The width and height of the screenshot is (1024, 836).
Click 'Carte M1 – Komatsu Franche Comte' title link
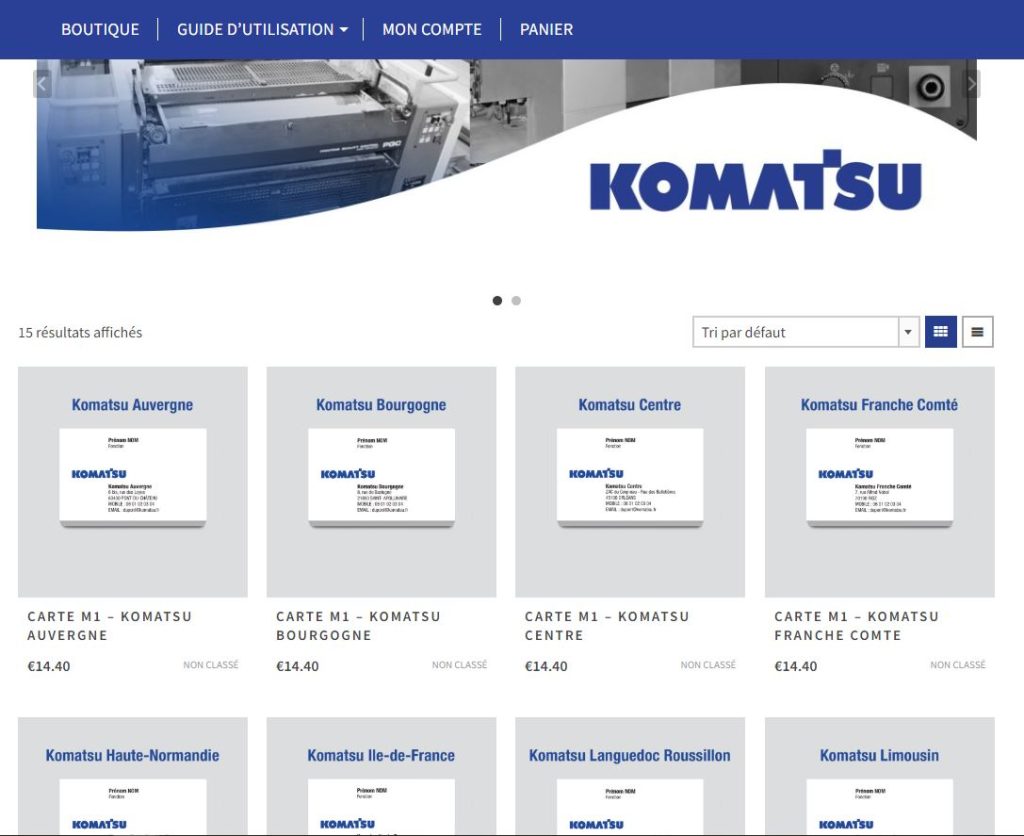coord(856,625)
